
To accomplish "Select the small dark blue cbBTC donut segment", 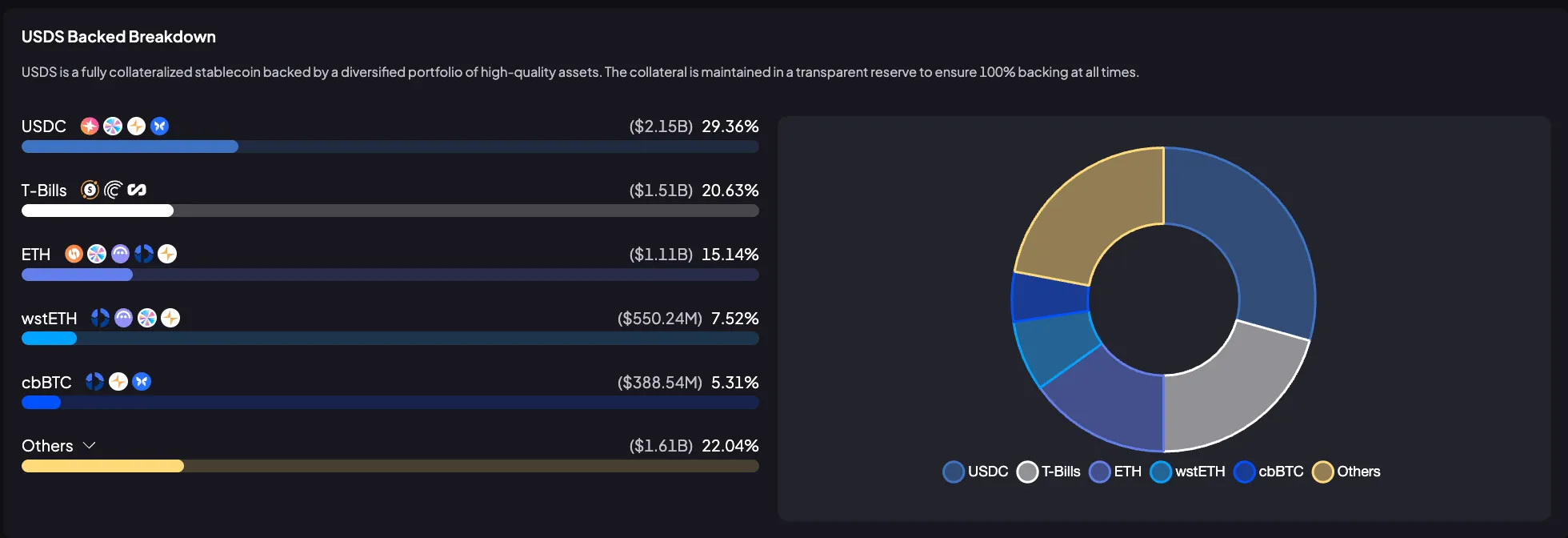I will point(1050,298).
